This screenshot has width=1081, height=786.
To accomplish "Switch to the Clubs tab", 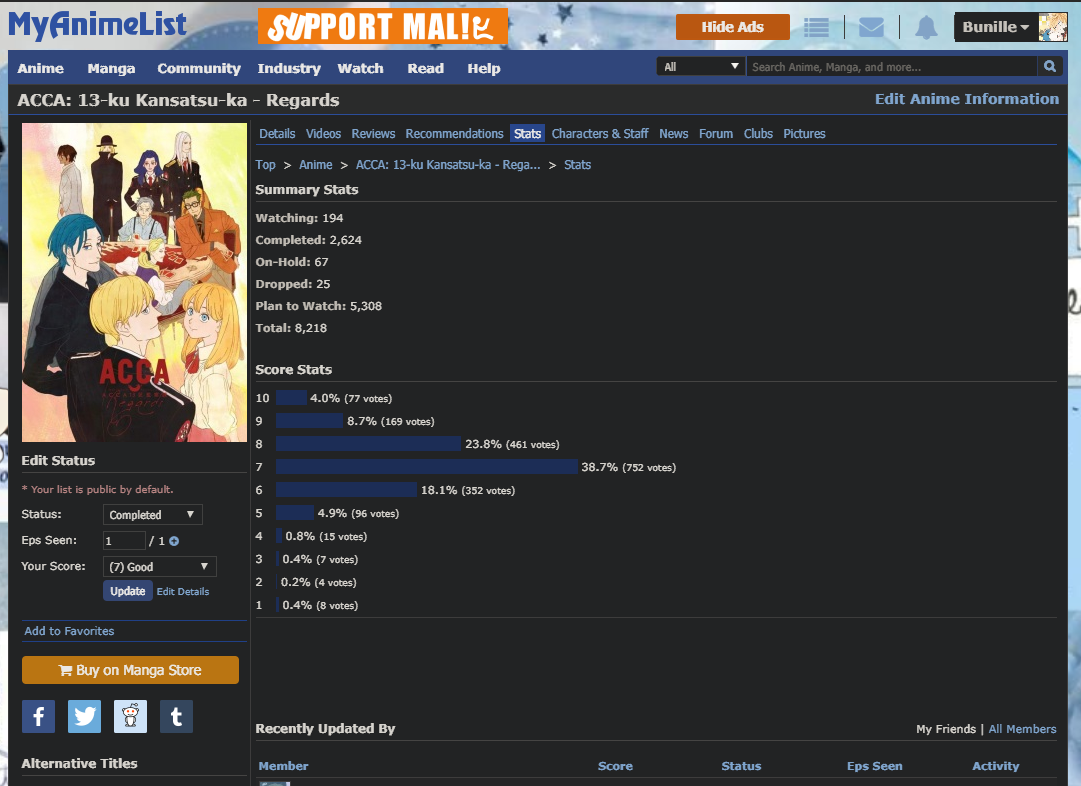I will point(758,134).
